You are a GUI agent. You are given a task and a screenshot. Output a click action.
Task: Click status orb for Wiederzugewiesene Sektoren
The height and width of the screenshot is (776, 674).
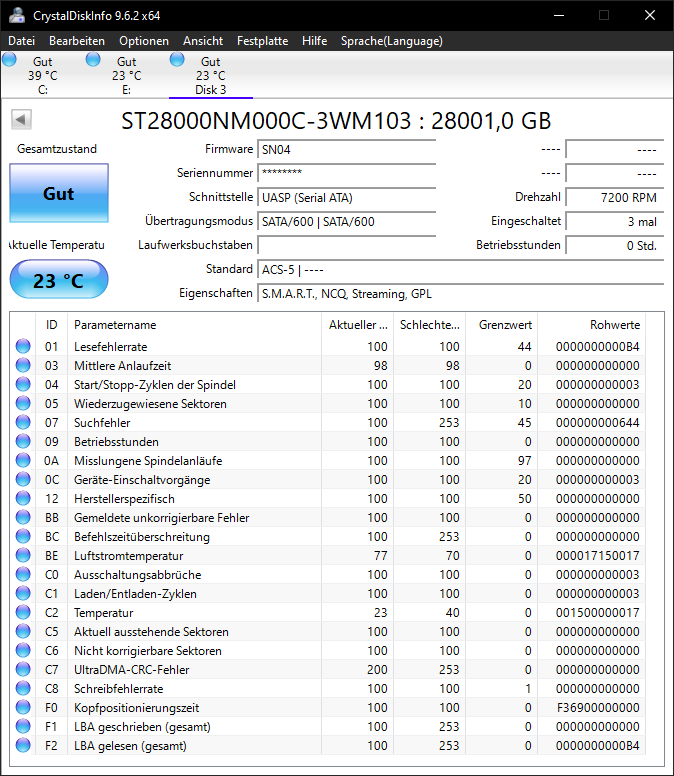coord(23,403)
